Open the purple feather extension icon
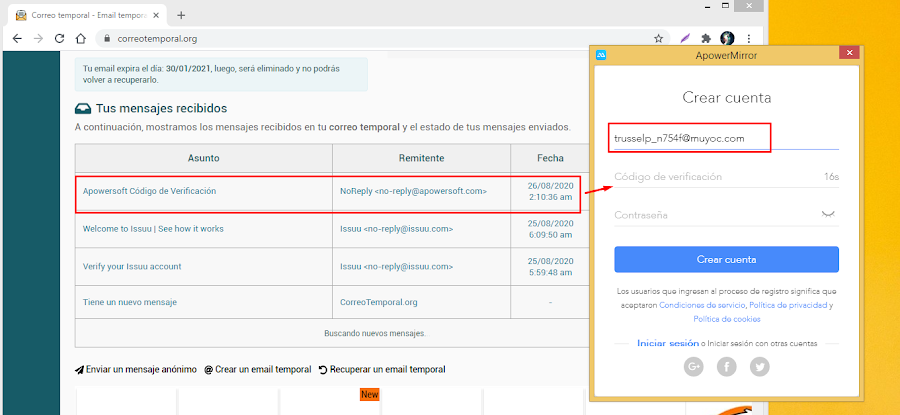The image size is (900, 415). (685, 38)
